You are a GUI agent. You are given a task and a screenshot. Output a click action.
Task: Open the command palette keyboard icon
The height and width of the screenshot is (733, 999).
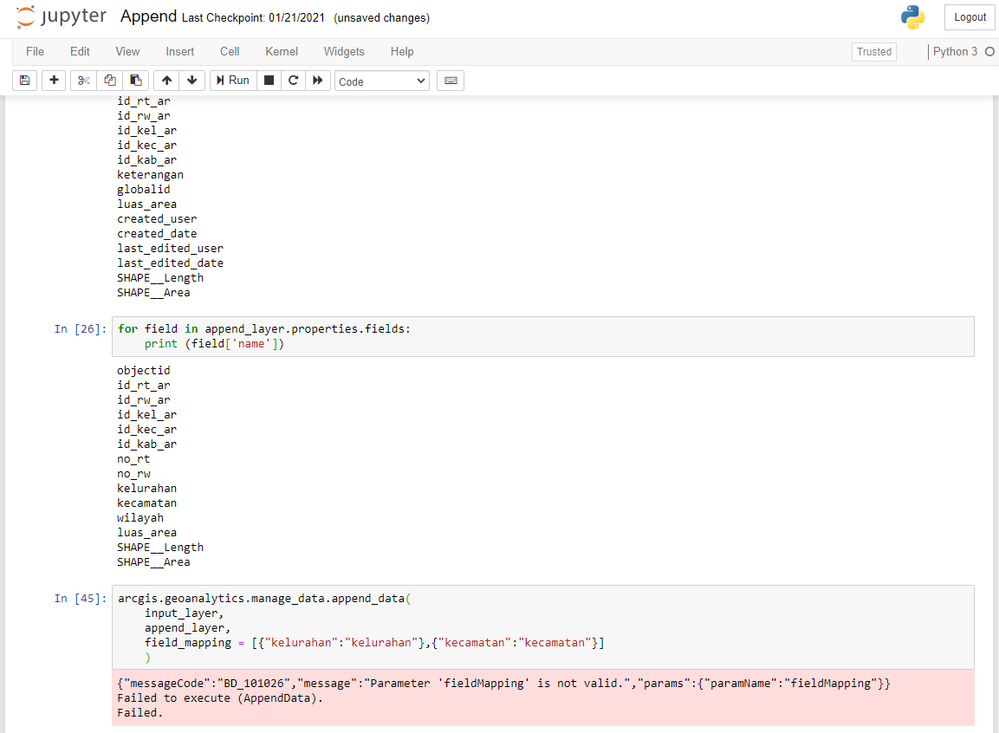point(450,80)
